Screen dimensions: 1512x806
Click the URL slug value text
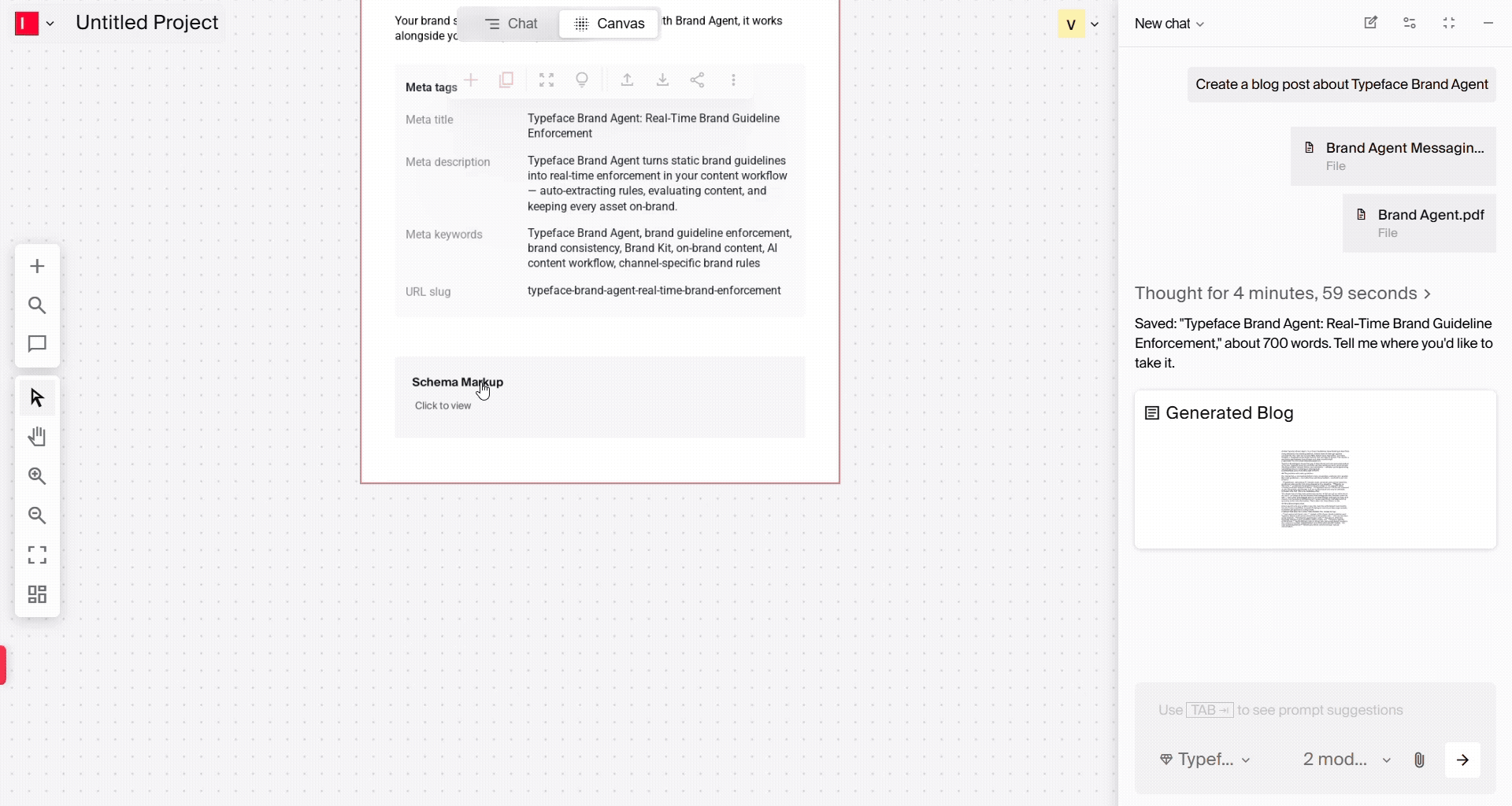coord(654,290)
